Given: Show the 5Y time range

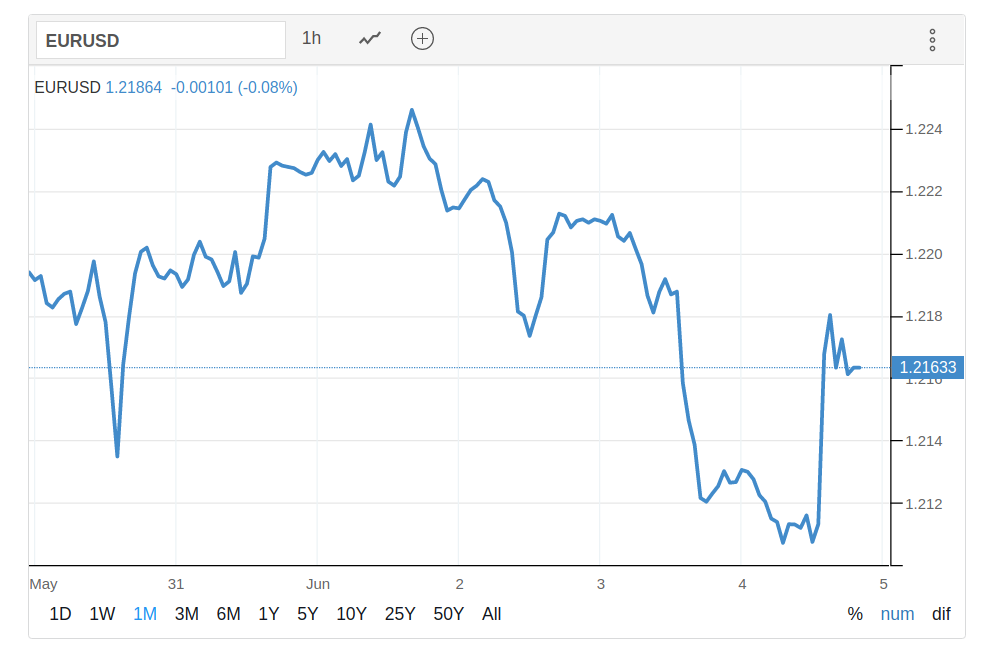Looking at the screenshot, I should (x=307, y=614).
